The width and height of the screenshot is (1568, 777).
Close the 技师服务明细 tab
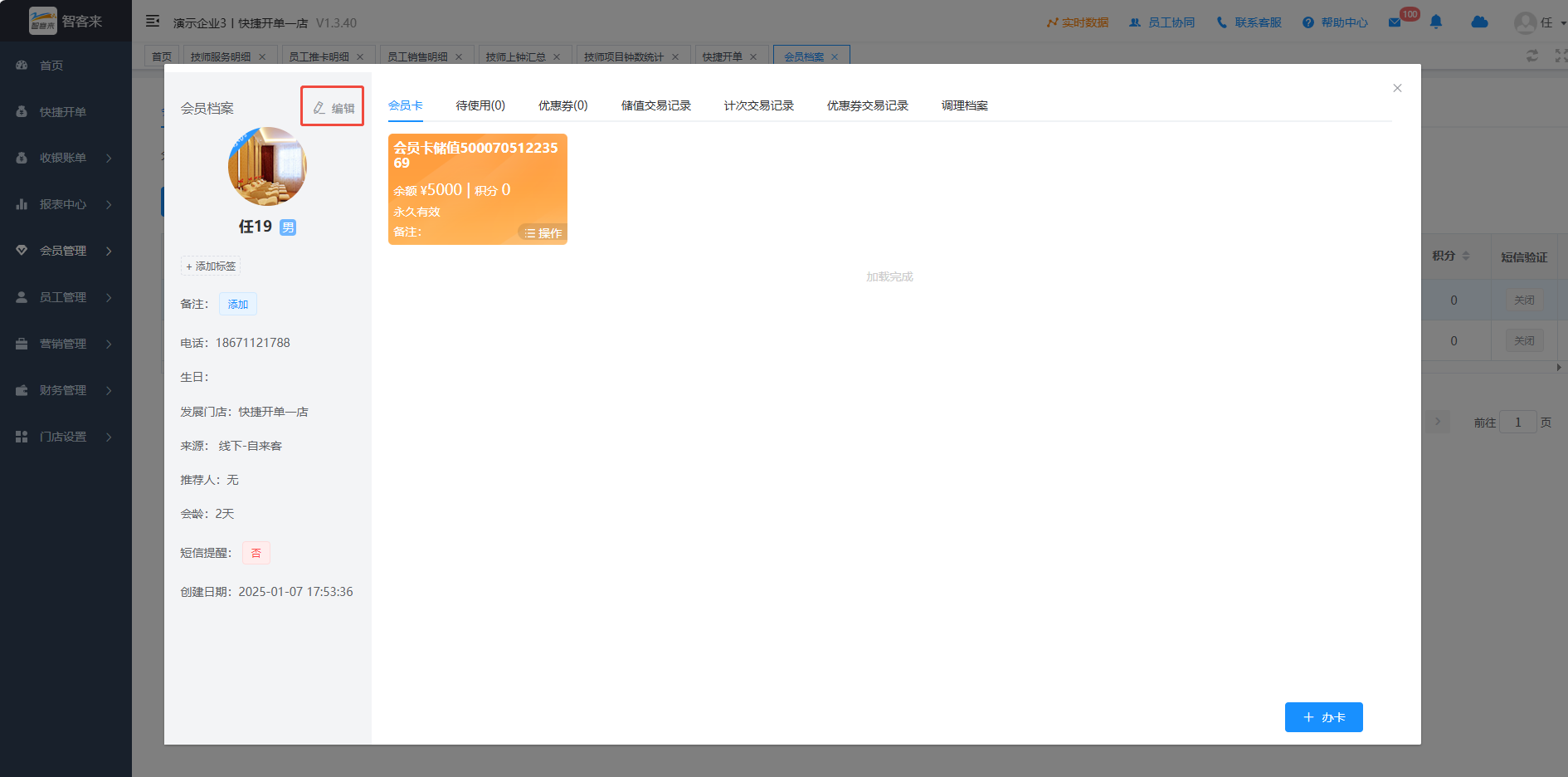262,57
